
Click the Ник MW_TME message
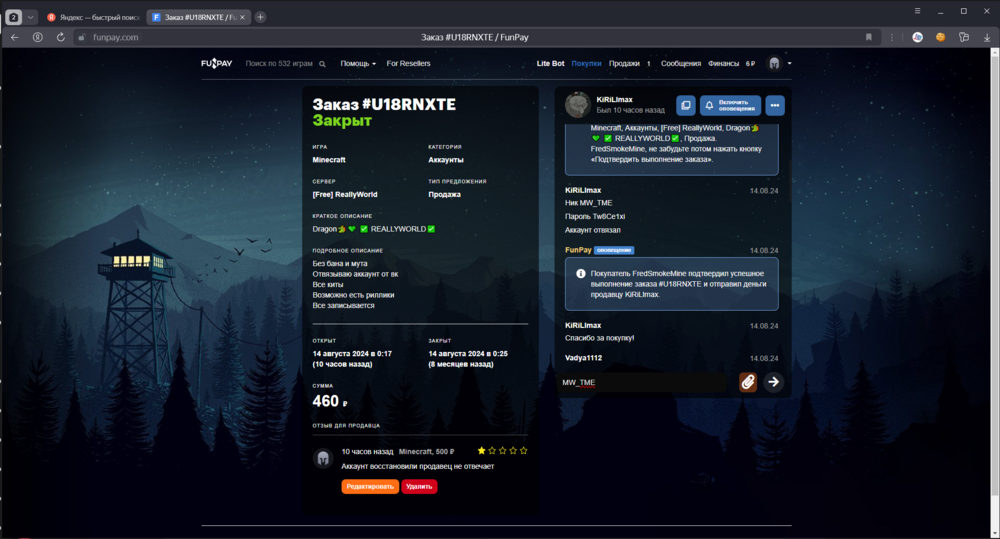(589, 203)
